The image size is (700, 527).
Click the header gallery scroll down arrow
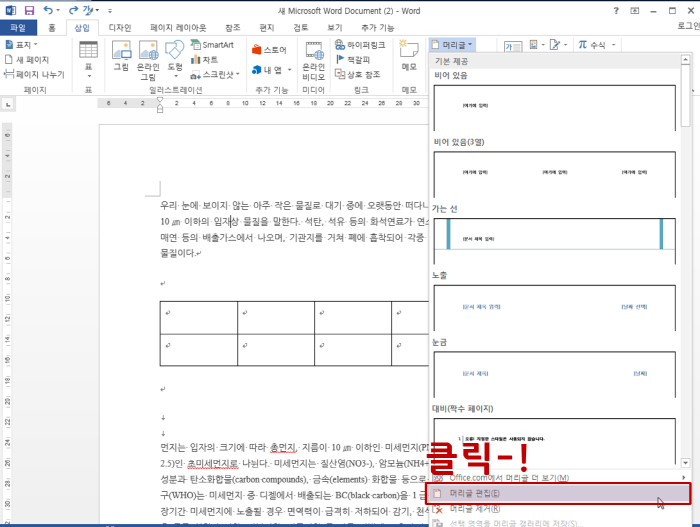pos(685,463)
